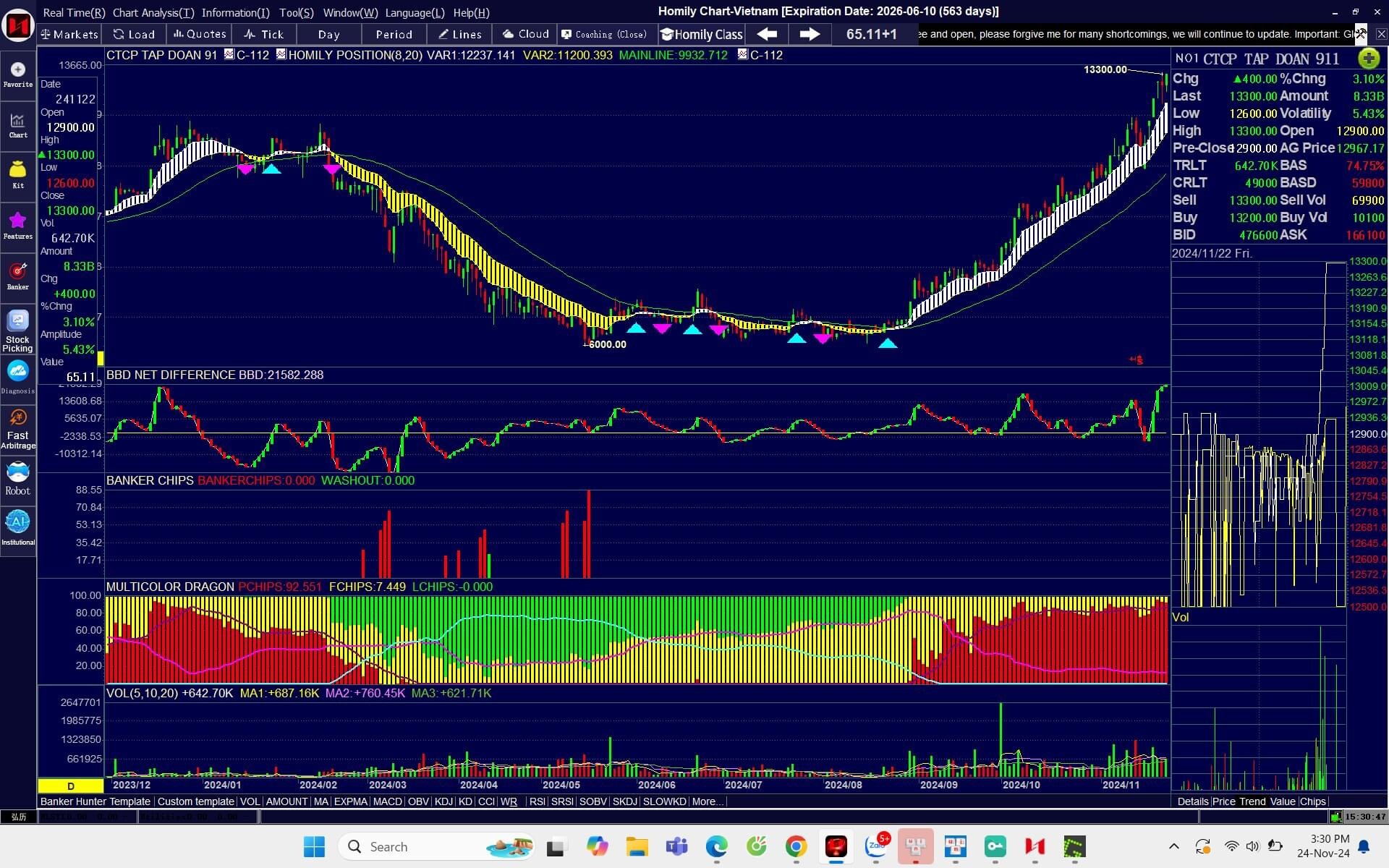The width and height of the screenshot is (1389, 868).
Task: Toggle first C-112 indicator icon
Action: [x=229, y=54]
